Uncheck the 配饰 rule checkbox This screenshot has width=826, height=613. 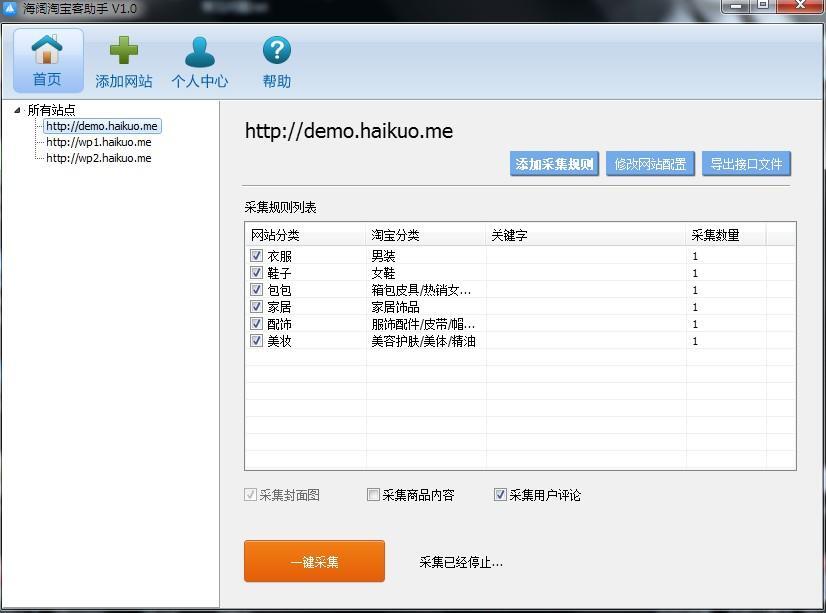(256, 323)
